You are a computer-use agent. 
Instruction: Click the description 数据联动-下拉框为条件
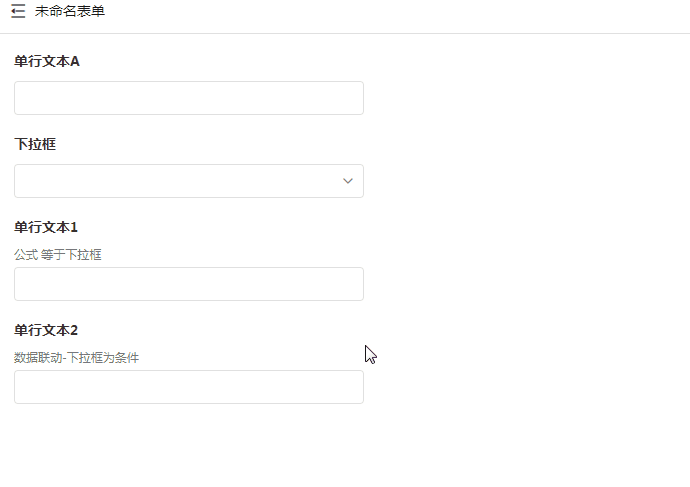pyautogui.click(x=76, y=357)
